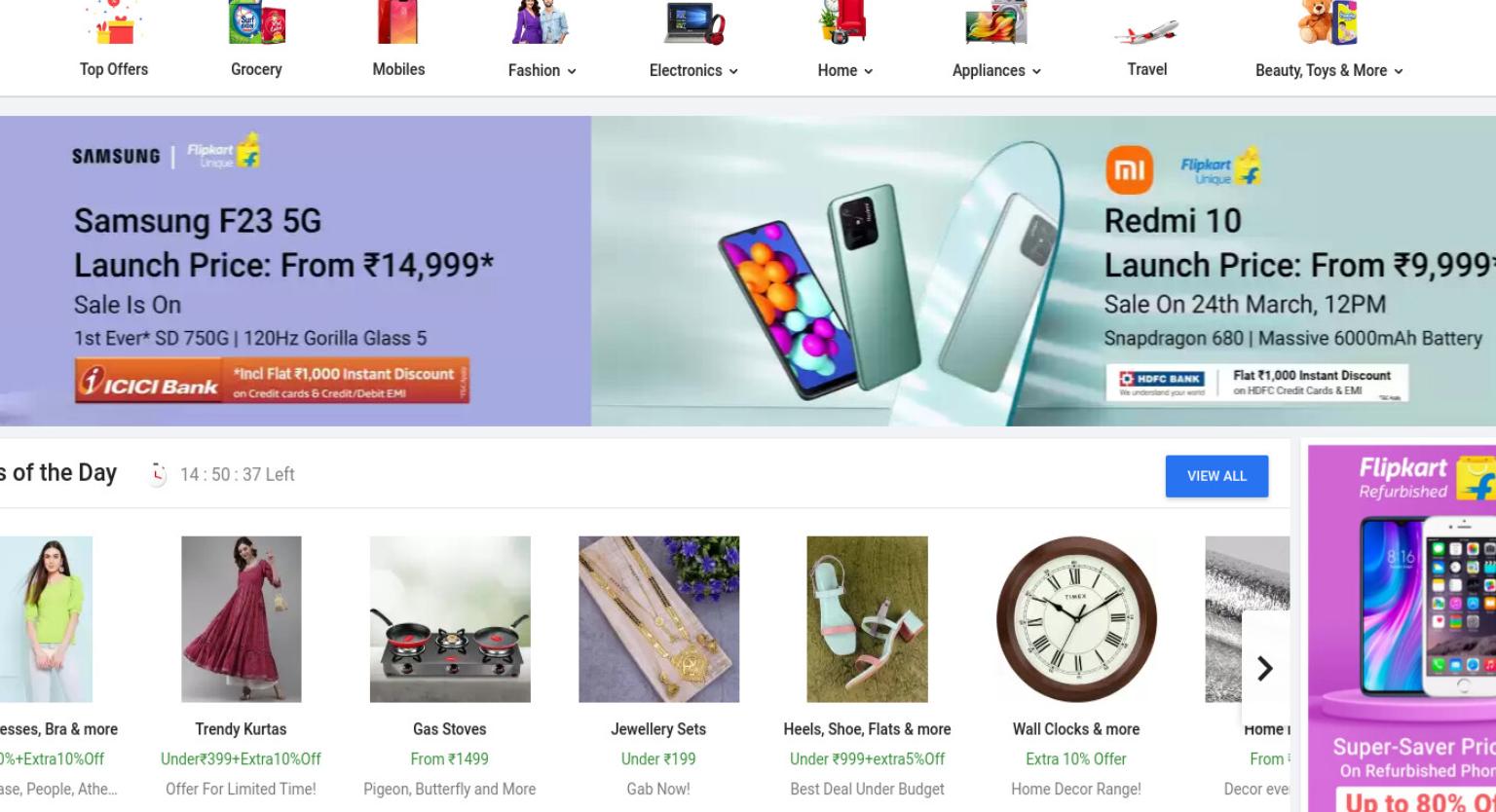
Task: Click the Samsung F23 5G banner
Action: [295, 271]
